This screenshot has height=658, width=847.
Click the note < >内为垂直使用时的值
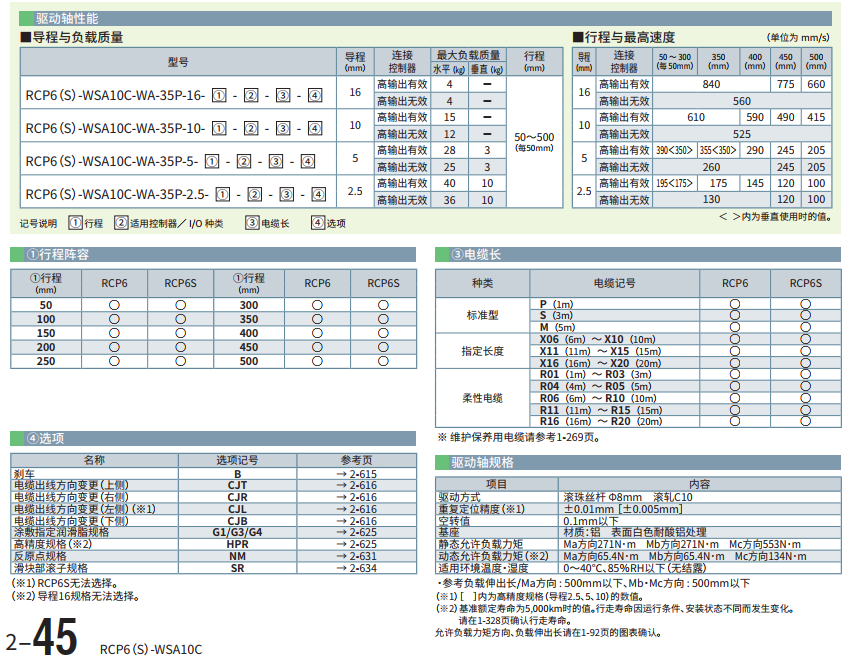pos(775,217)
